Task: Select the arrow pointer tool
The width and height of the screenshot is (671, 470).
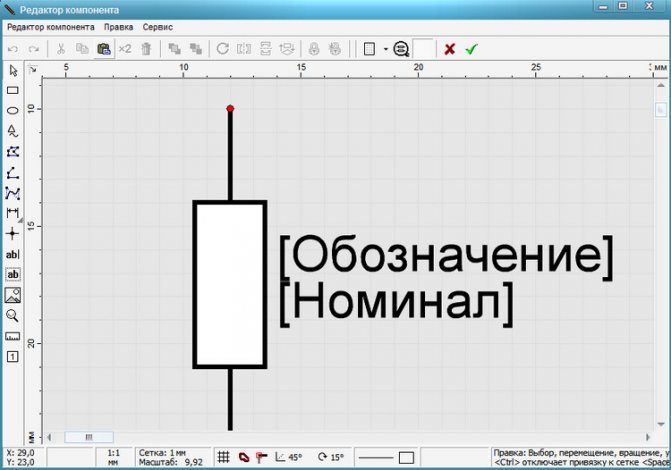Action: [13, 71]
